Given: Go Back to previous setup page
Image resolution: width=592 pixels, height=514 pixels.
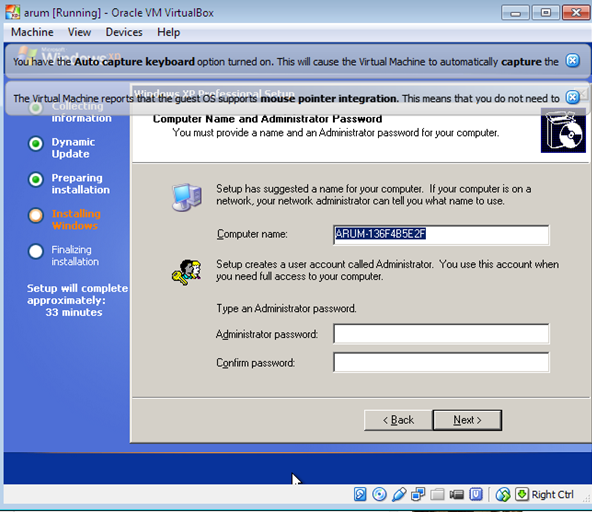Looking at the screenshot, I should pyautogui.click(x=398, y=420).
